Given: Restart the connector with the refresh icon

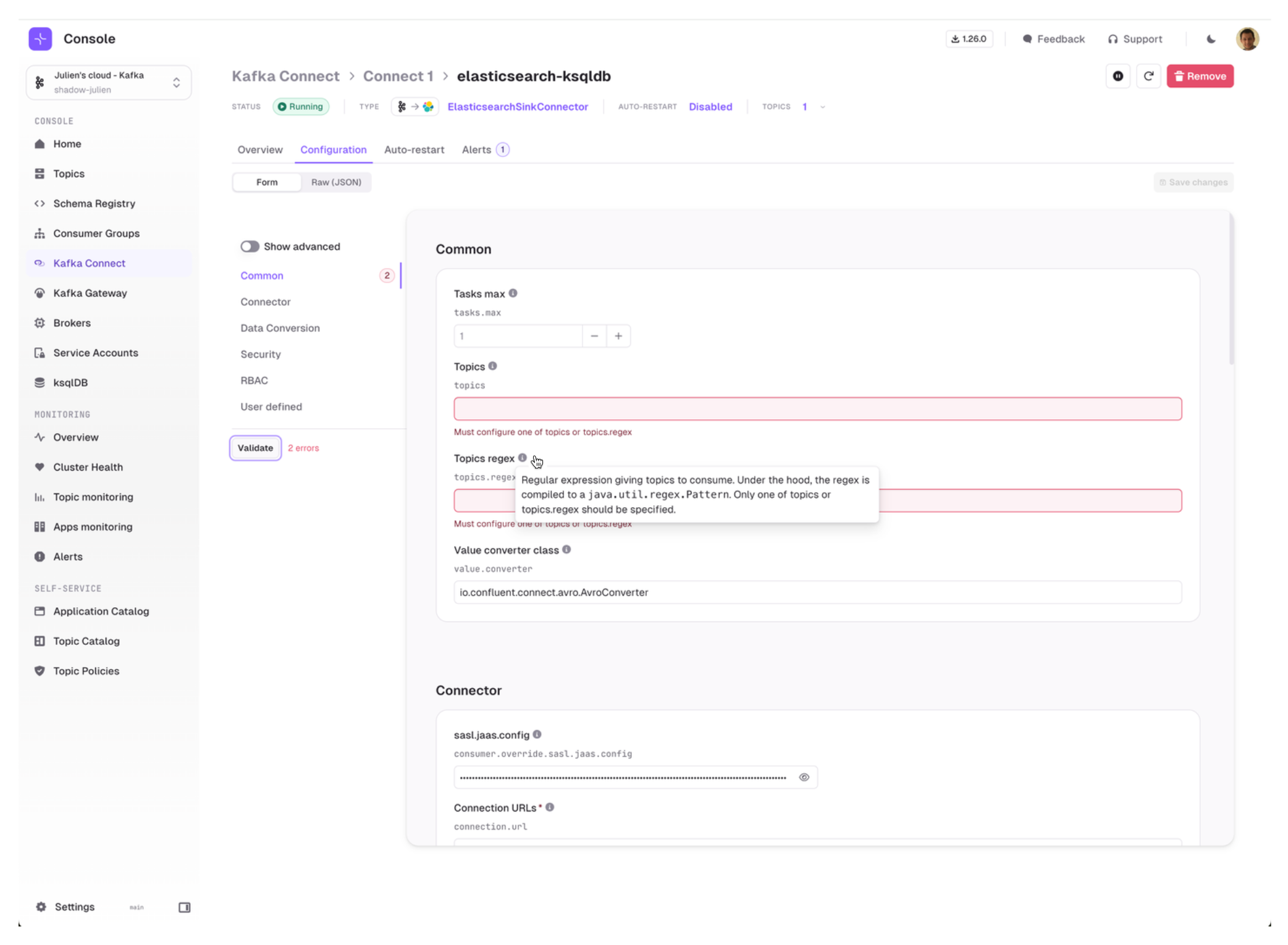Looking at the screenshot, I should [1149, 76].
